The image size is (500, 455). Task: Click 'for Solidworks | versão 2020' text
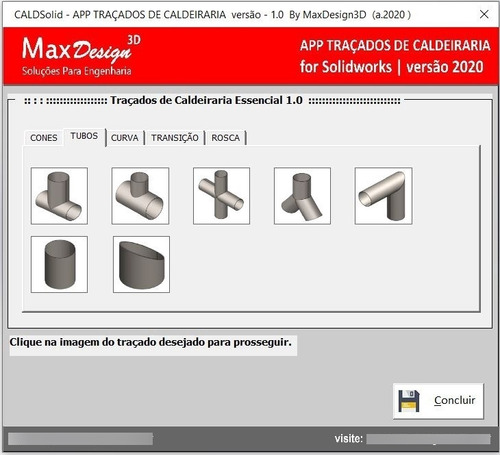[392, 67]
